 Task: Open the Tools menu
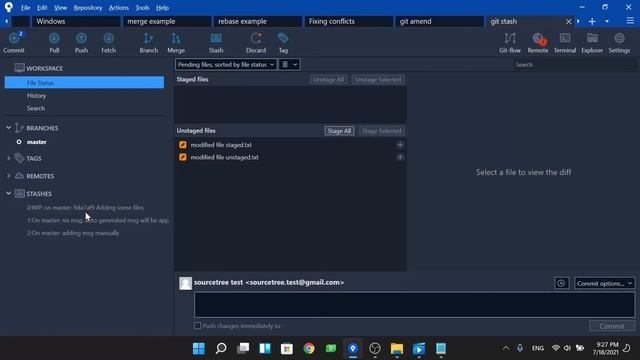[x=142, y=8]
